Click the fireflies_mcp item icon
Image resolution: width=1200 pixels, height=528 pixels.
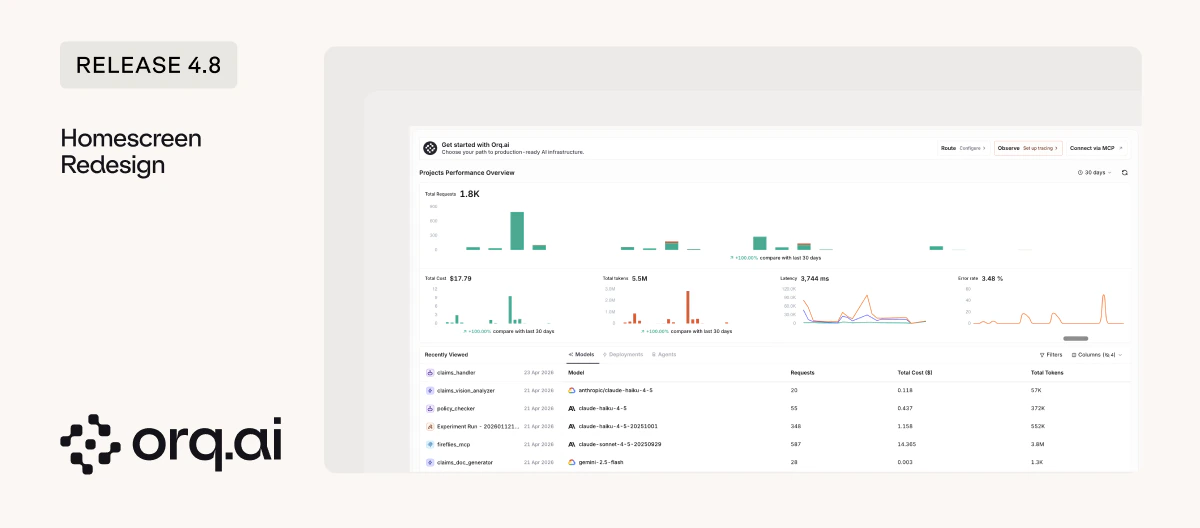click(x=430, y=444)
